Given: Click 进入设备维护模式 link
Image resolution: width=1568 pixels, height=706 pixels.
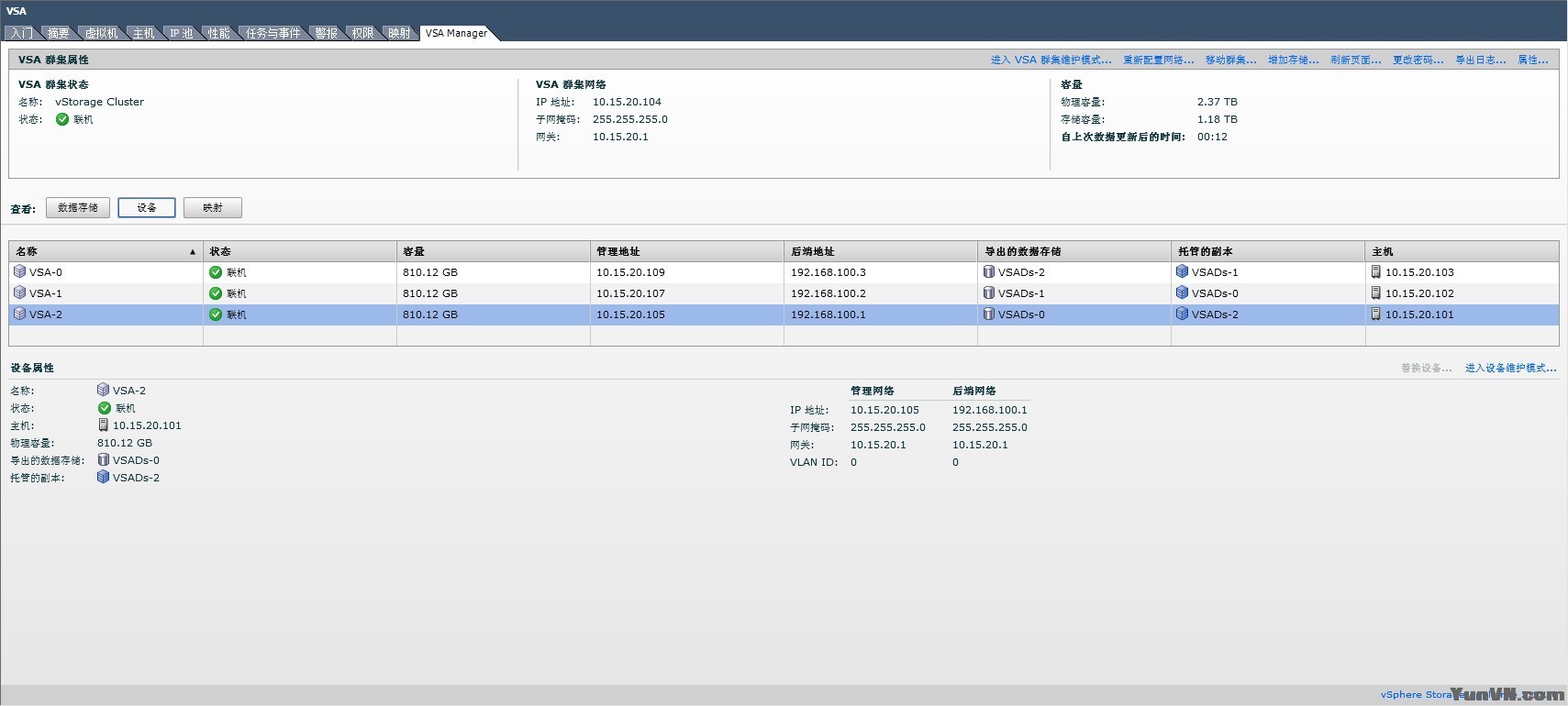Looking at the screenshot, I should point(1511,368).
